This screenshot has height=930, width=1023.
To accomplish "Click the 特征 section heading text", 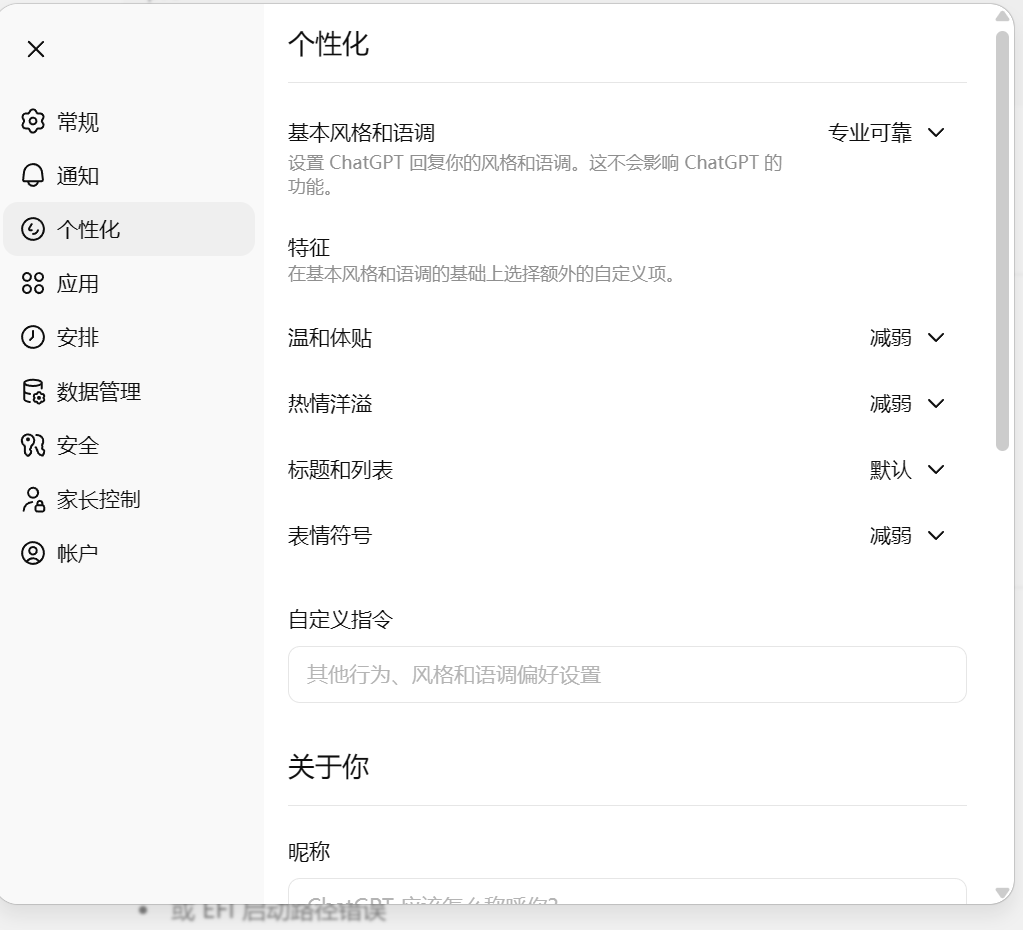I will [309, 247].
